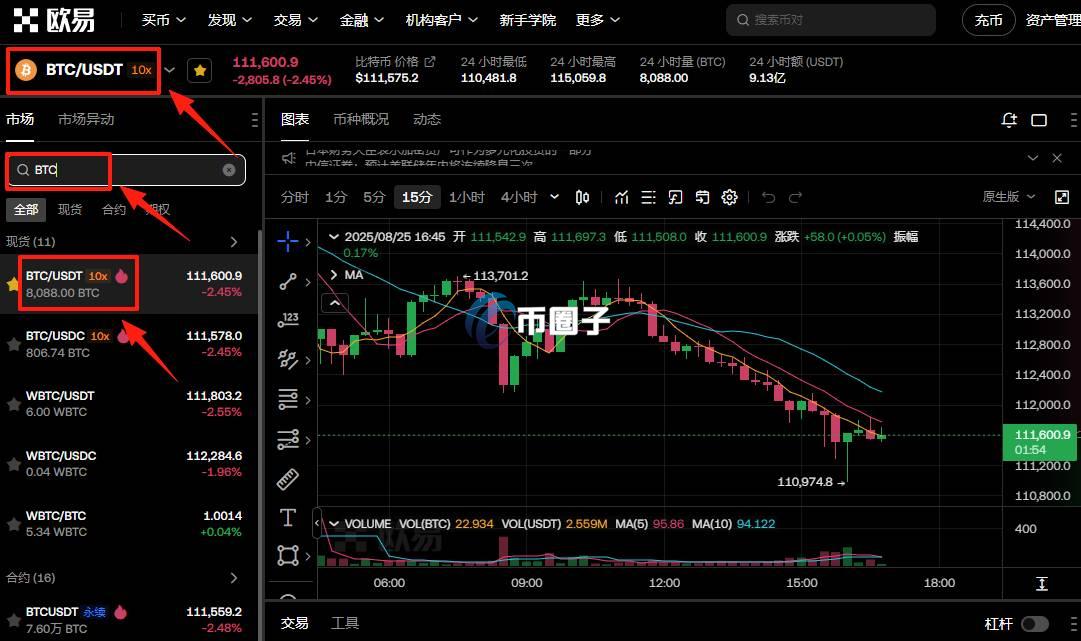Click the 充币 deposit button
Viewport: 1081px width, 641px height.
(988, 20)
